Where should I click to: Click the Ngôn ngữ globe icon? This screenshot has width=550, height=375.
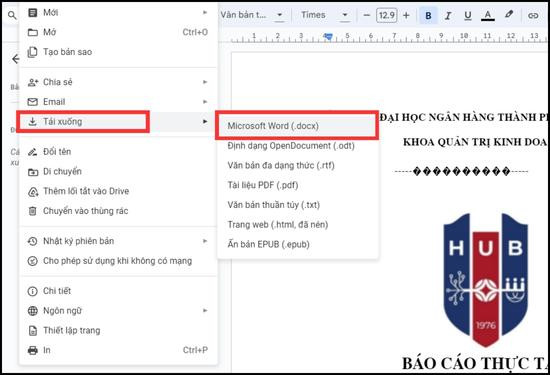tap(33, 311)
